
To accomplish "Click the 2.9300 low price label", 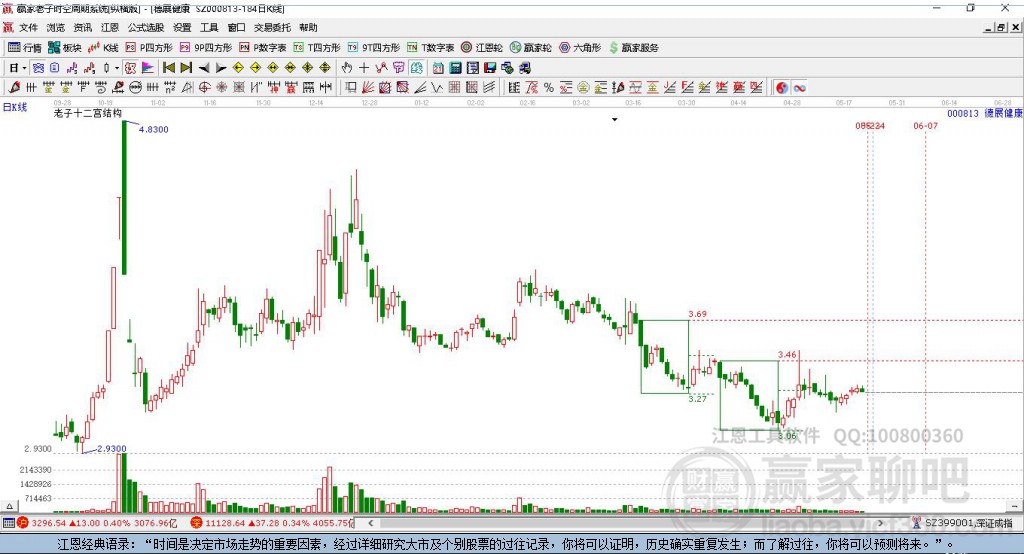I will pos(112,449).
